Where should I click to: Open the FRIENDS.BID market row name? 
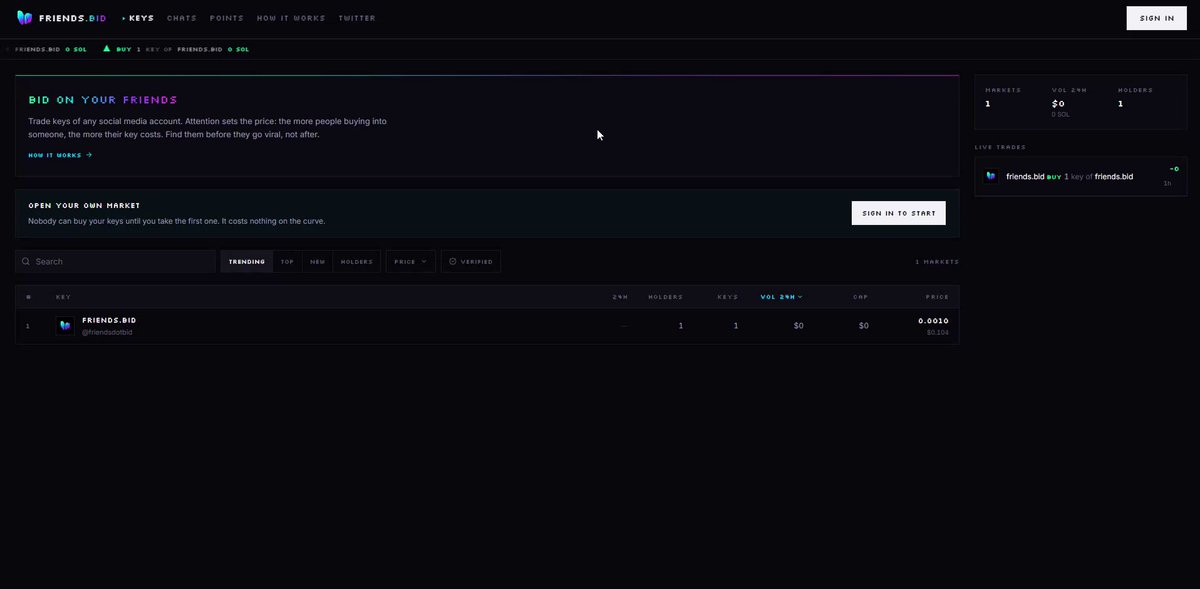(109, 320)
